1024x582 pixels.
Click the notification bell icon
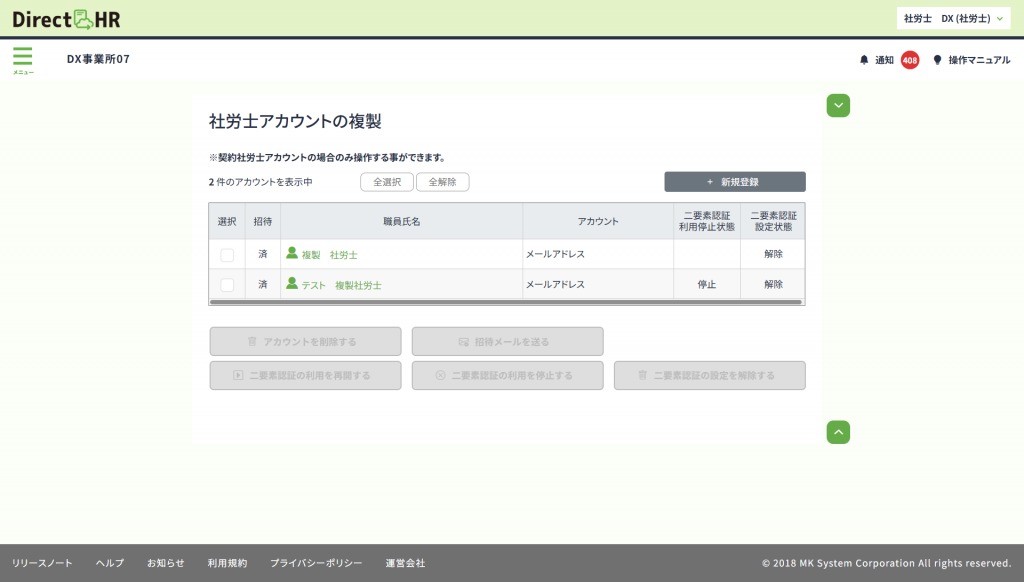pyautogui.click(x=864, y=60)
